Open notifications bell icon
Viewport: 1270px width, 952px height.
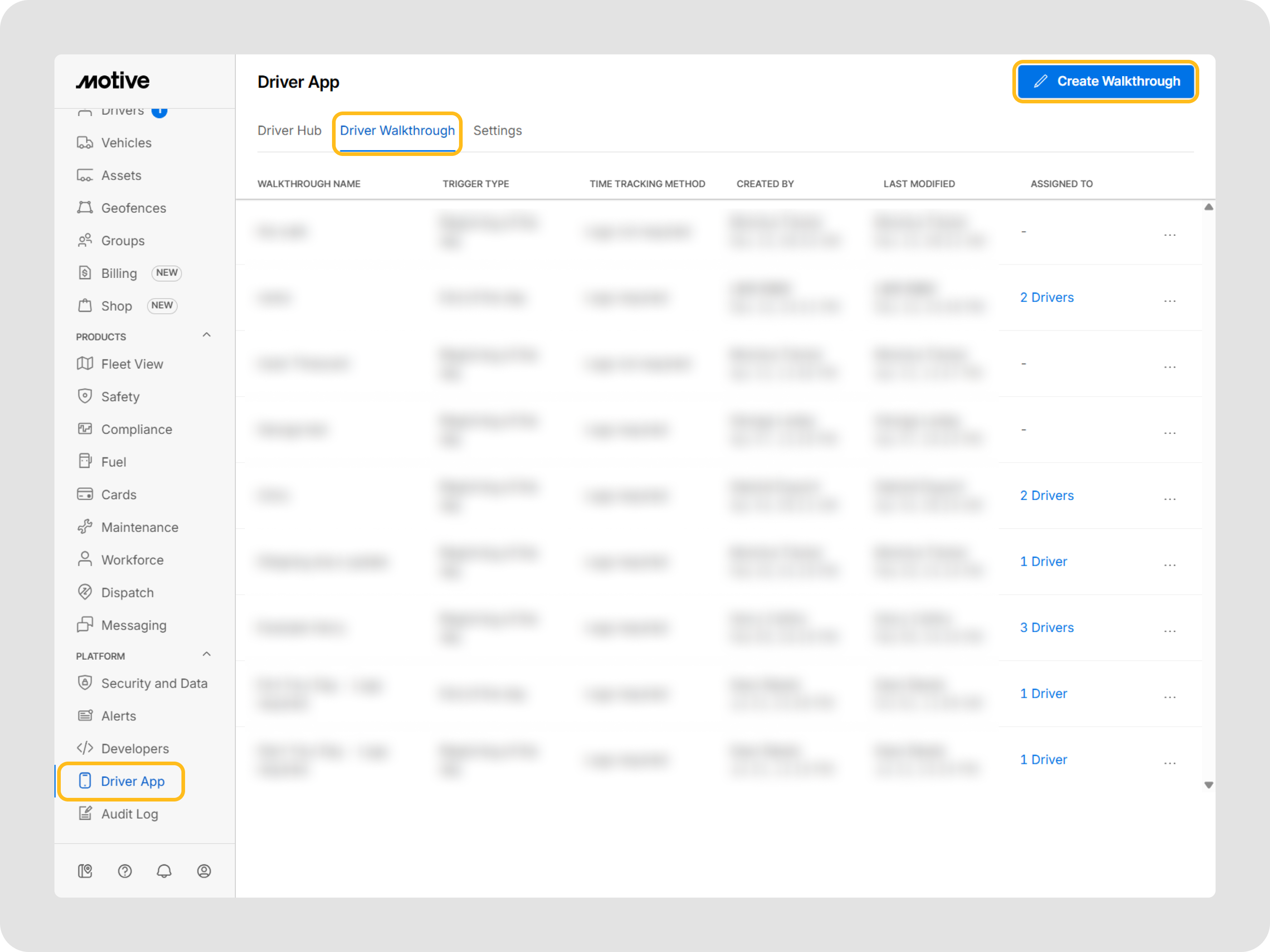pos(164,871)
